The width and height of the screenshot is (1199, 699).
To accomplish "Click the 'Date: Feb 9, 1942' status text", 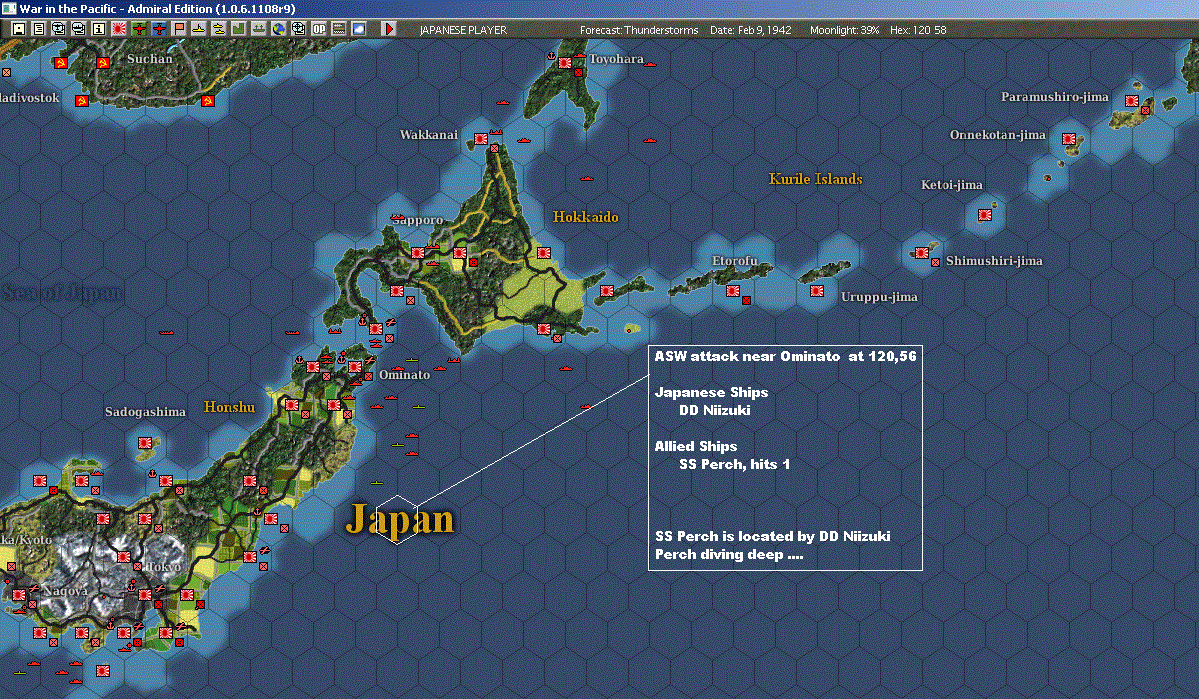I will pos(750,30).
